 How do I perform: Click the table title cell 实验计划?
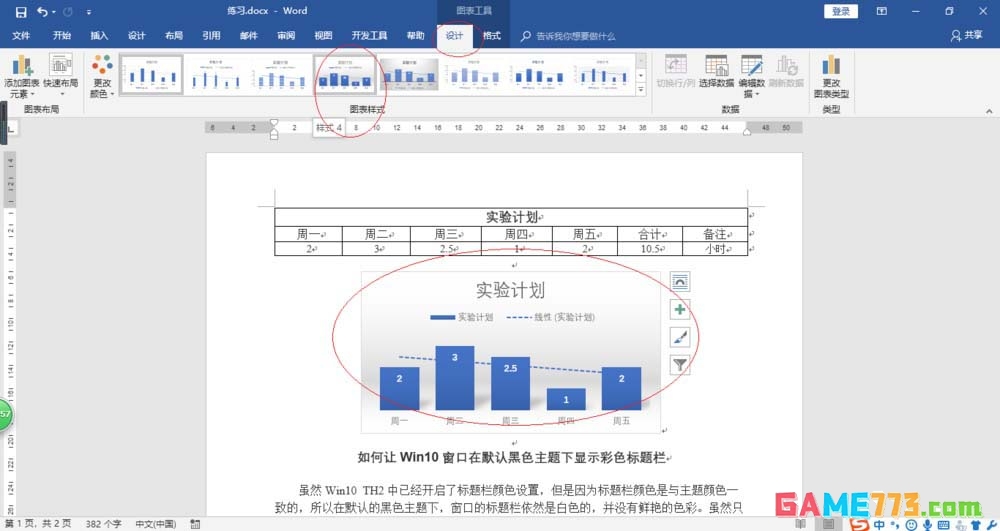pyautogui.click(x=511, y=217)
